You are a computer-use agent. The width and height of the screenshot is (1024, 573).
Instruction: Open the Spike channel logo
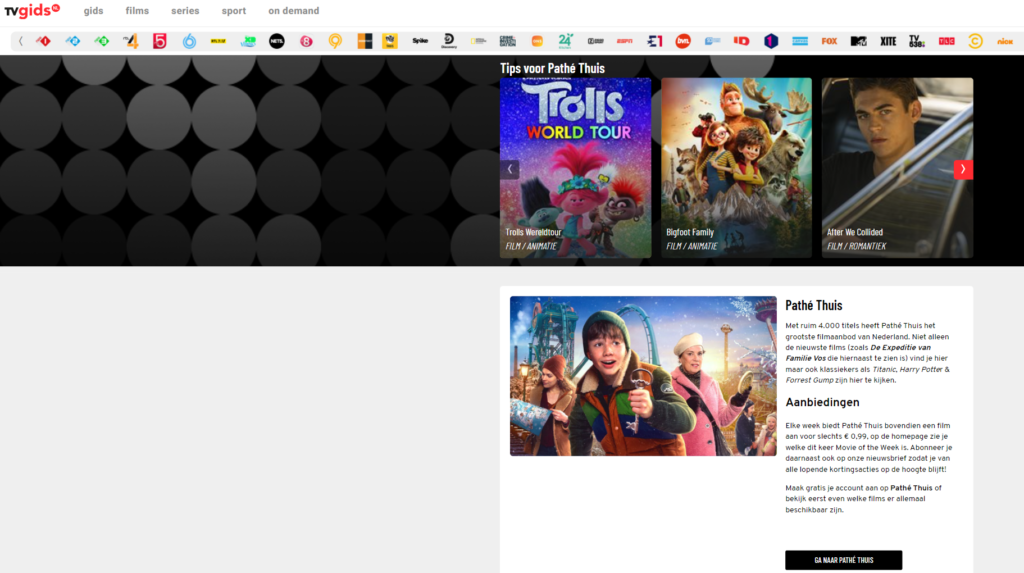(x=420, y=41)
